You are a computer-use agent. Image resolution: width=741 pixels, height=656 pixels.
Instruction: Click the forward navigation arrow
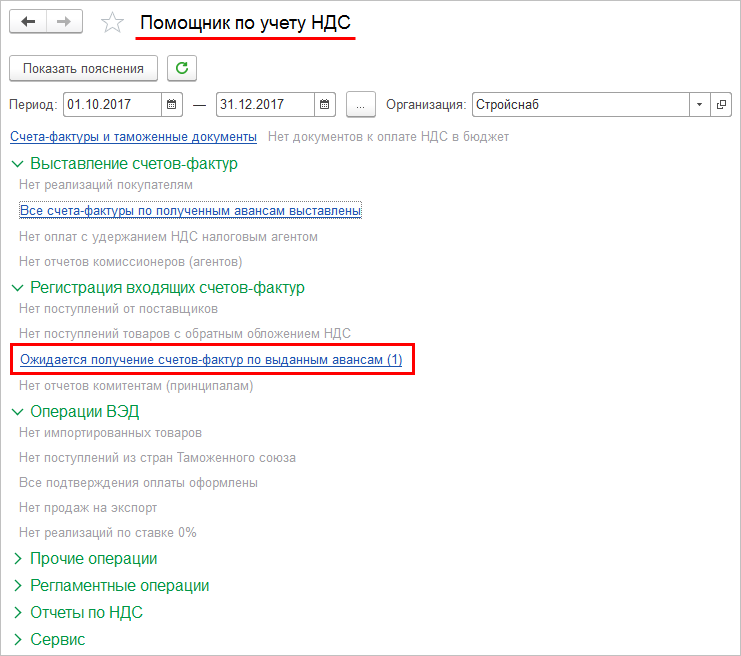[64, 22]
